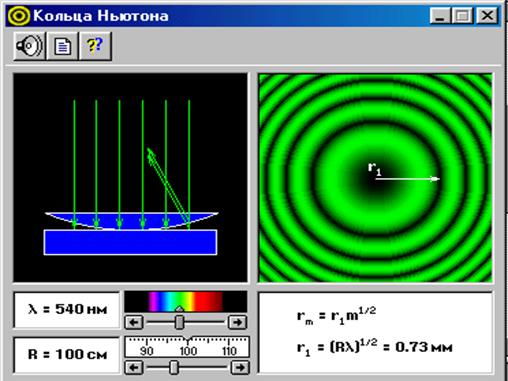Minimize the Кольца Ньютона window
Image resolution: width=508 pixels, height=381 pixels.
click(440, 15)
